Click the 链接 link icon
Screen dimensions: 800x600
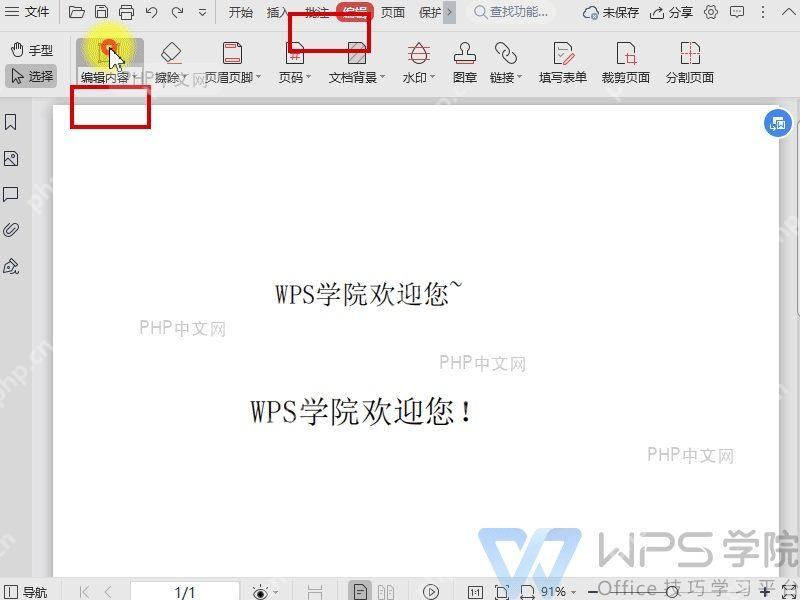[x=506, y=53]
